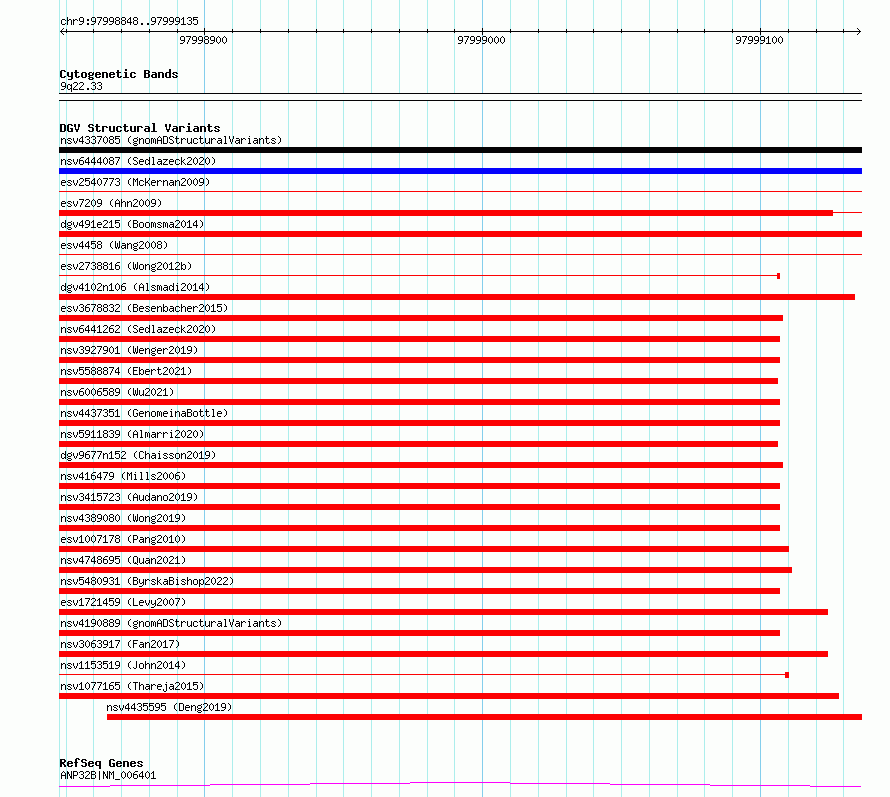Click the chr9:97998848..97999135 region label

(129, 21)
